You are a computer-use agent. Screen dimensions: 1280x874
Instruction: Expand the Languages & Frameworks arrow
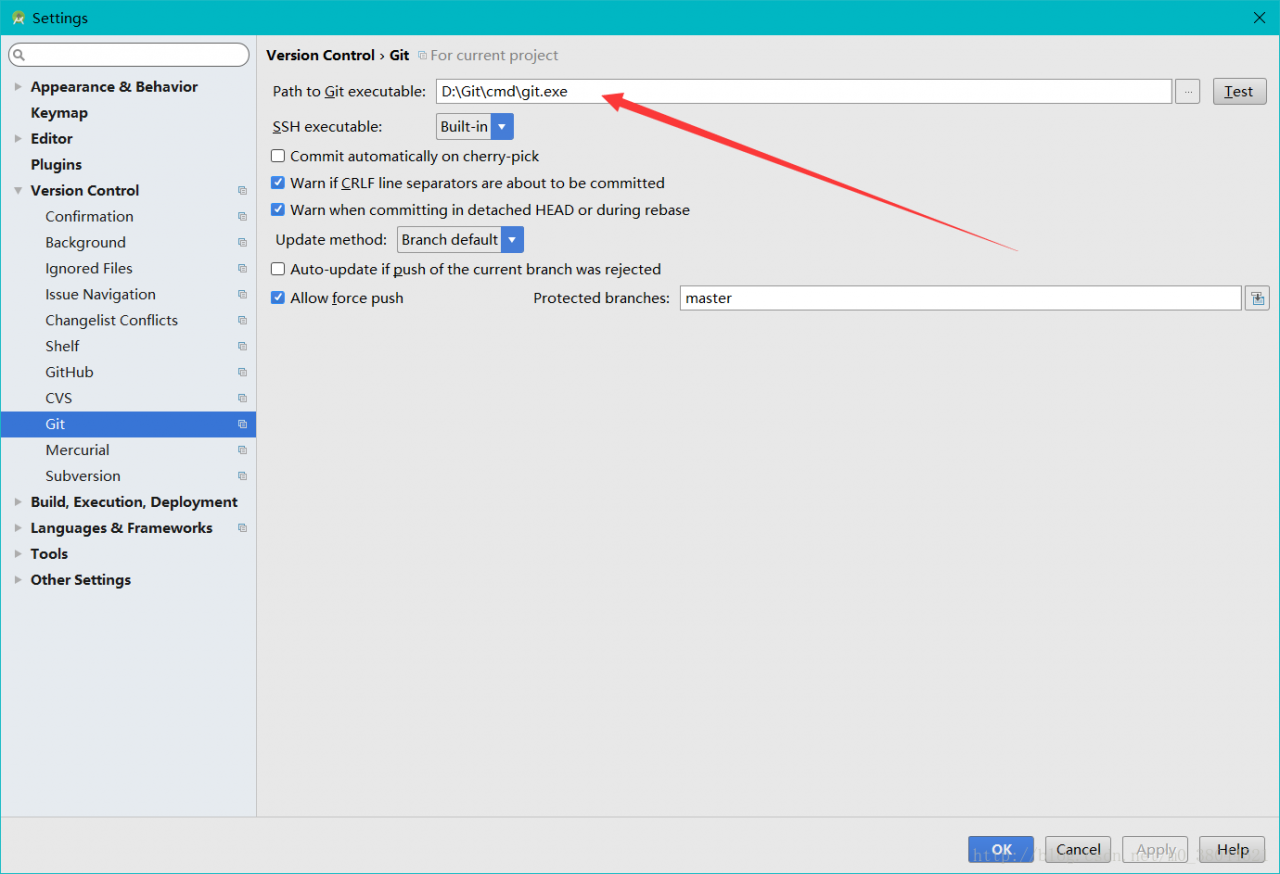18,528
